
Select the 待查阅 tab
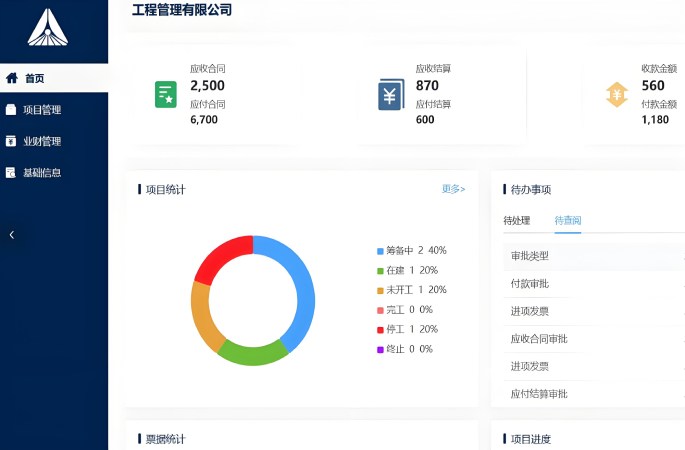click(x=568, y=221)
